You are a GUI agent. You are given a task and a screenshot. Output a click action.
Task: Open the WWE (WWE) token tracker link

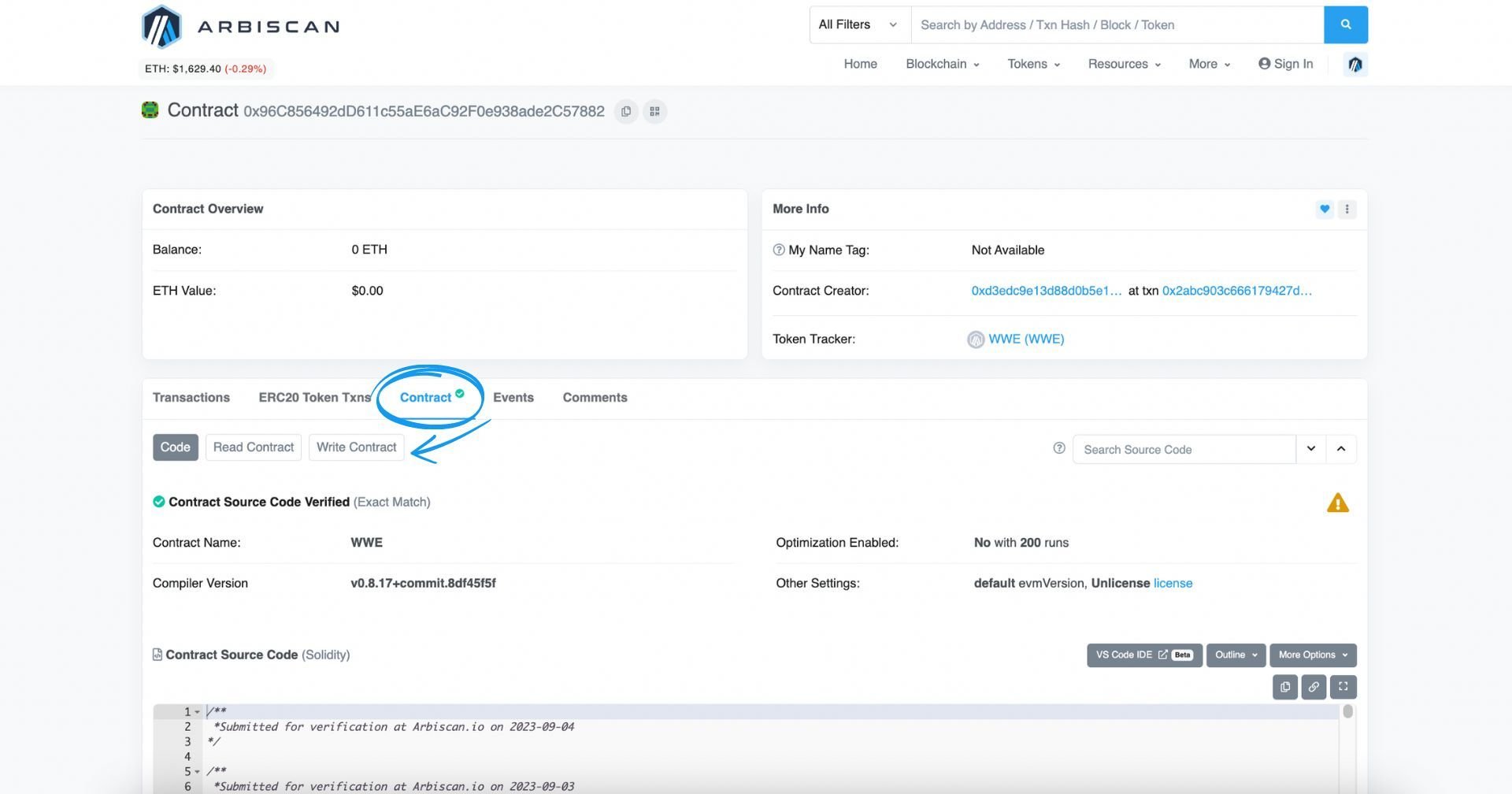[1026, 339]
